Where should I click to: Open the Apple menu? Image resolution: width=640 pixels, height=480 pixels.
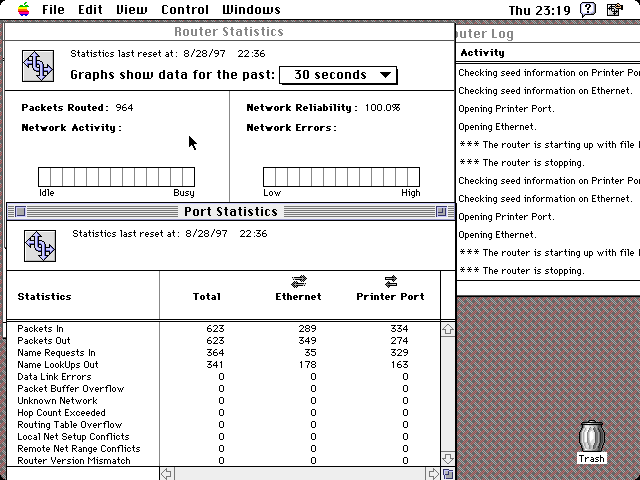24,9
